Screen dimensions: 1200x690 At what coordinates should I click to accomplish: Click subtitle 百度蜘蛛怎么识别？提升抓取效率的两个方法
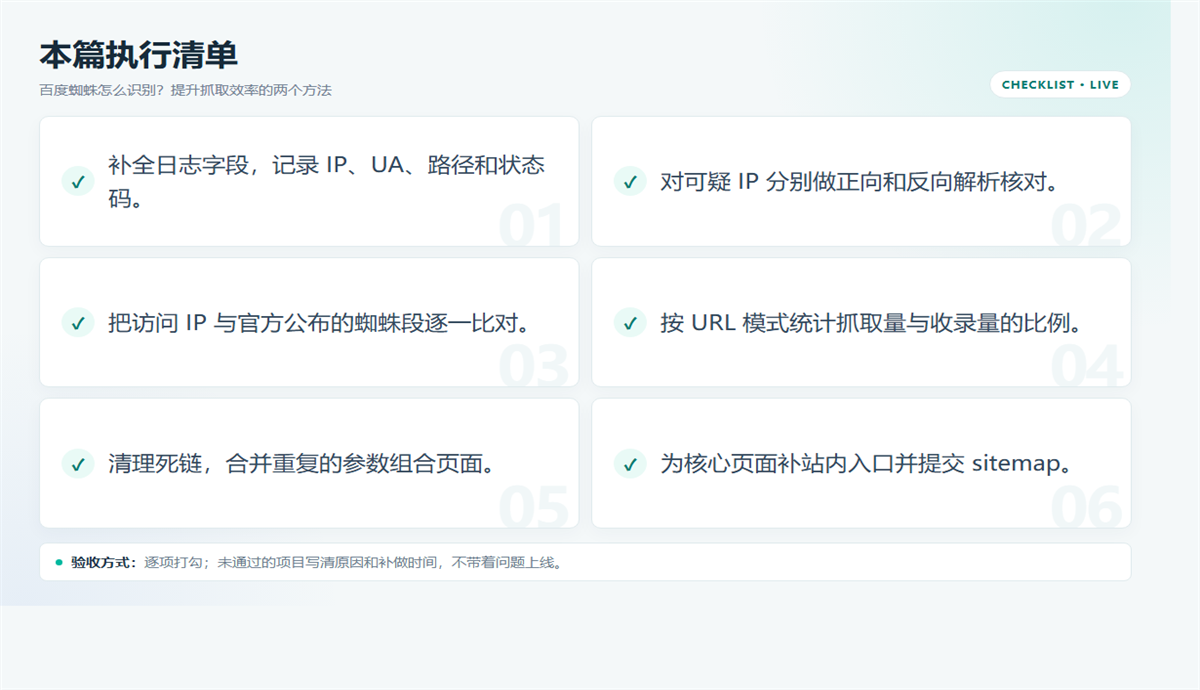[x=185, y=90]
